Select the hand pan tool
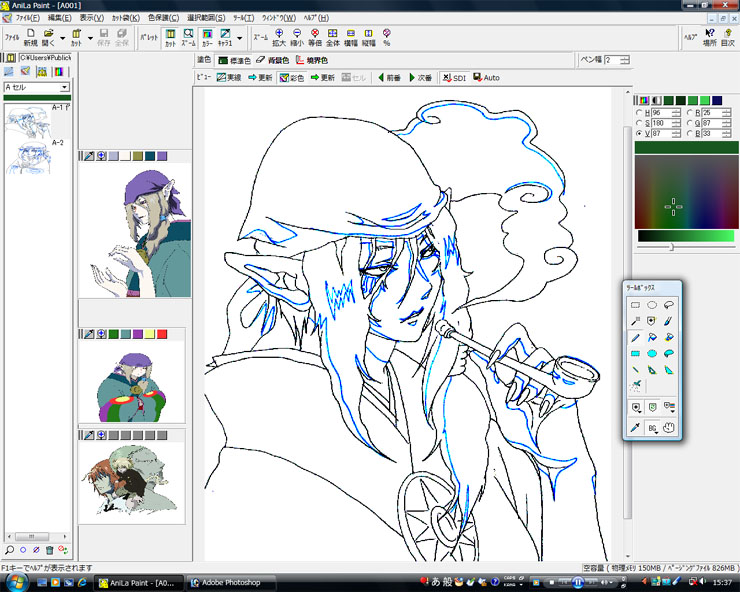 (x=668, y=428)
